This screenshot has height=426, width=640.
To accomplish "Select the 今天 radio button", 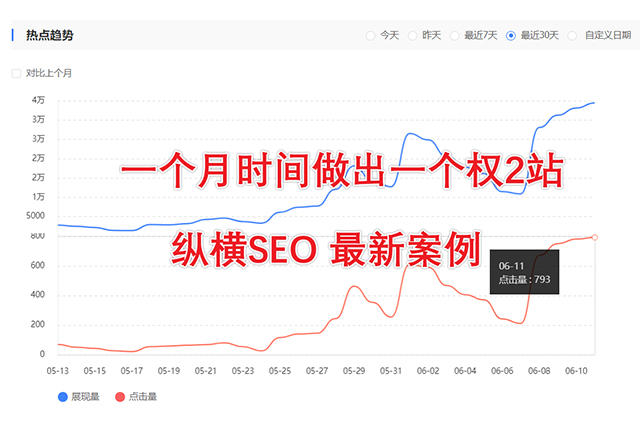I will 371,35.
